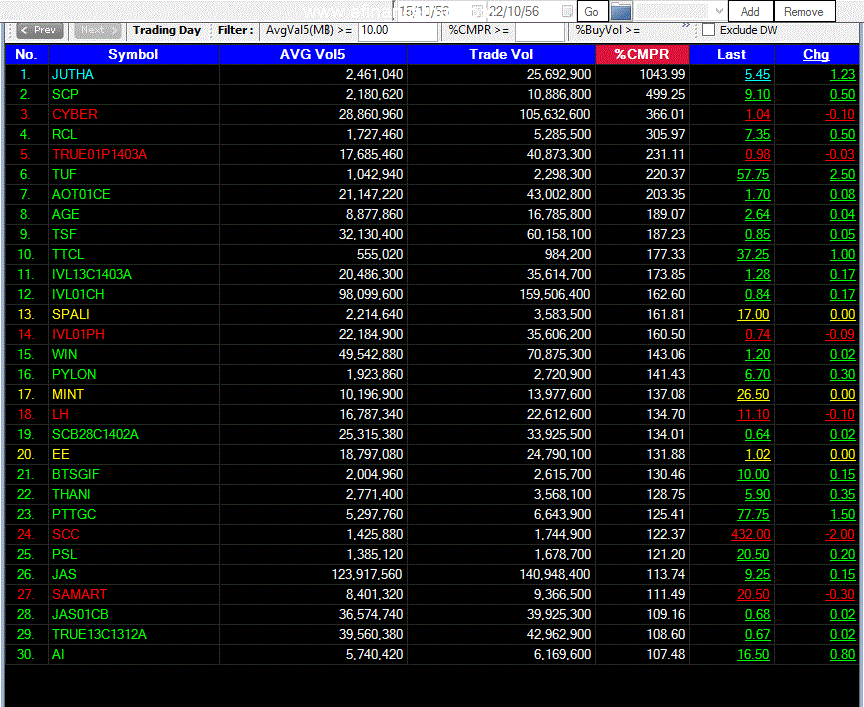The image size is (864, 707).
Task: Expand toolbar overflow chevron near %BuyVol
Action: coord(685,25)
